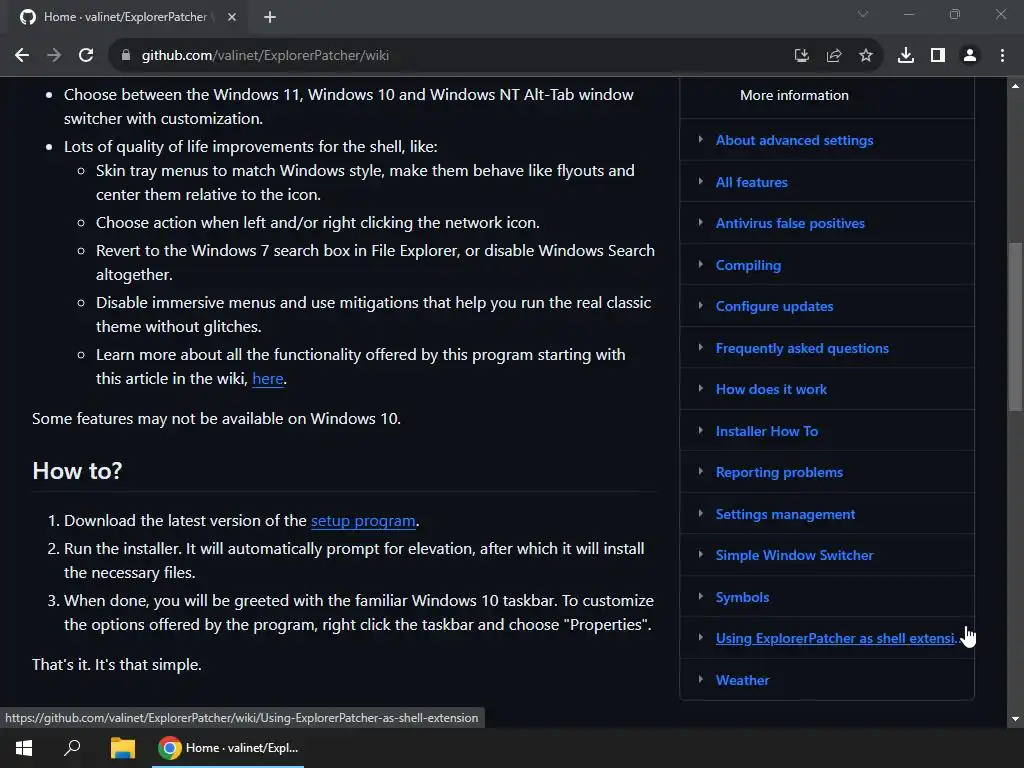Open the Chrome three-dot menu
1024x768 pixels.
[1002, 56]
